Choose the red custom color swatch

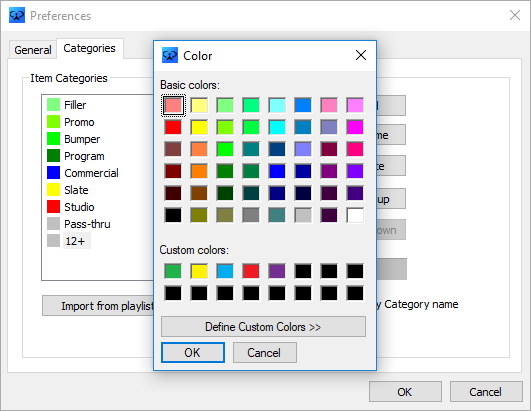point(251,271)
